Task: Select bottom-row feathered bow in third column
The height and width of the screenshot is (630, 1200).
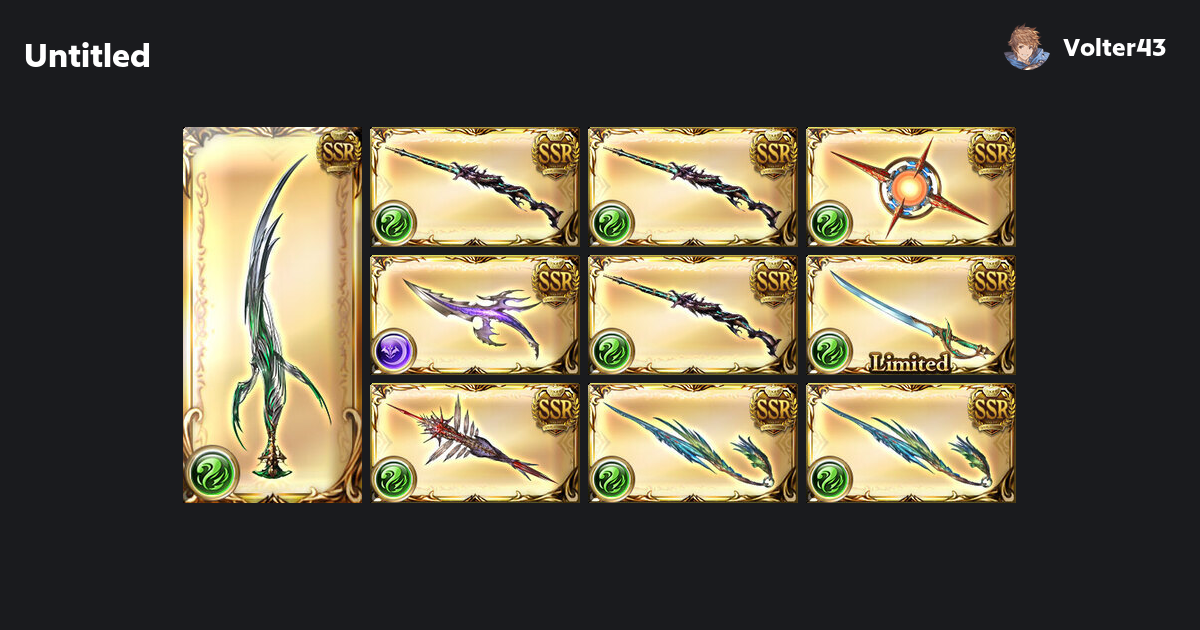Action: pyautogui.click(x=693, y=443)
